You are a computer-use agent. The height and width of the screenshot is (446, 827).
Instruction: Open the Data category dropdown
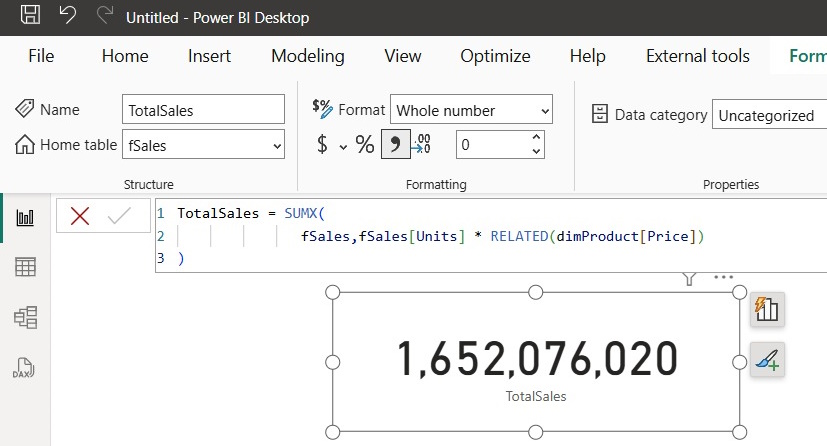770,114
